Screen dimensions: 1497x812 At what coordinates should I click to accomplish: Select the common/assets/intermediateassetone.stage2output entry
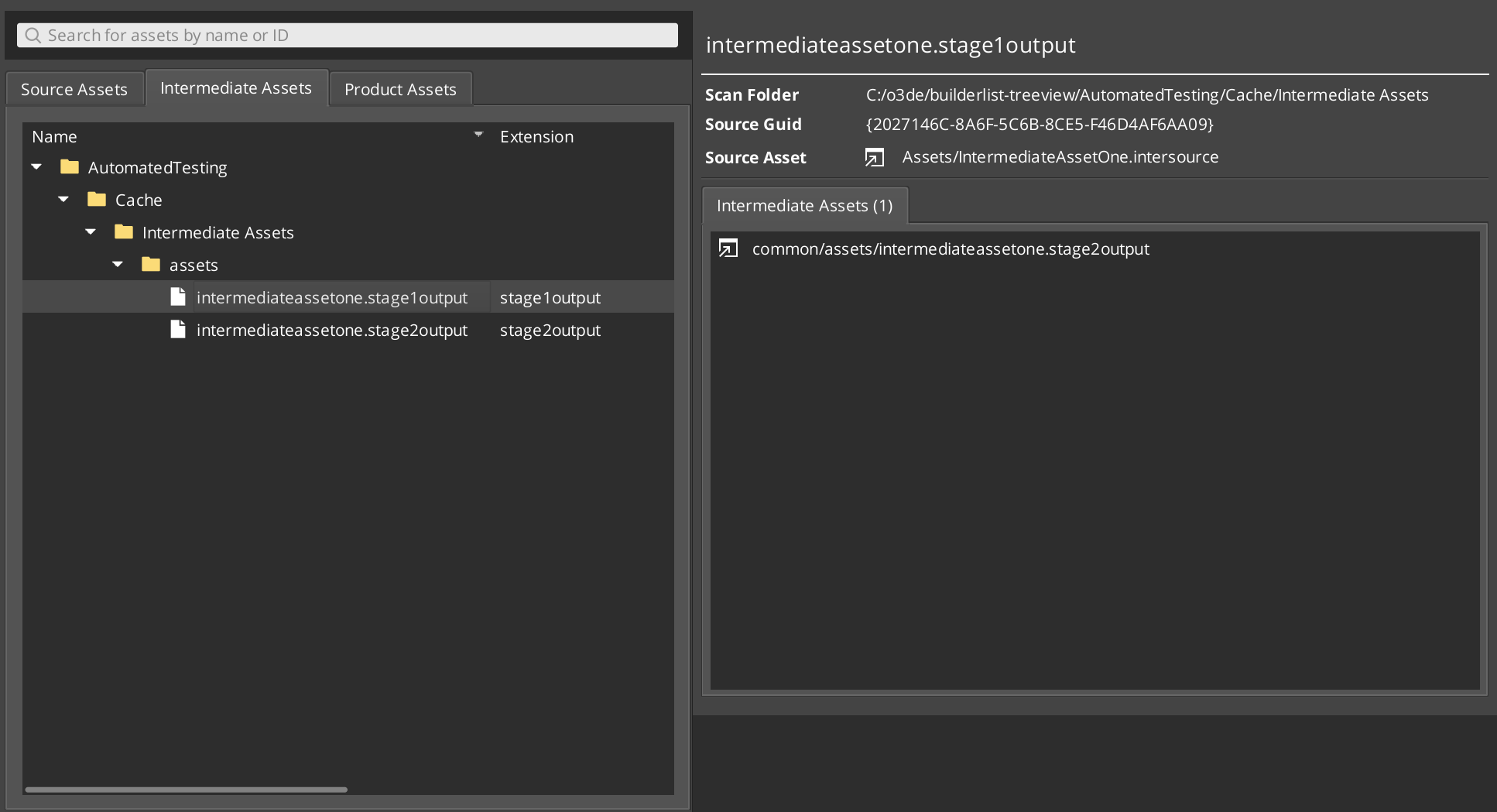pyautogui.click(x=951, y=248)
